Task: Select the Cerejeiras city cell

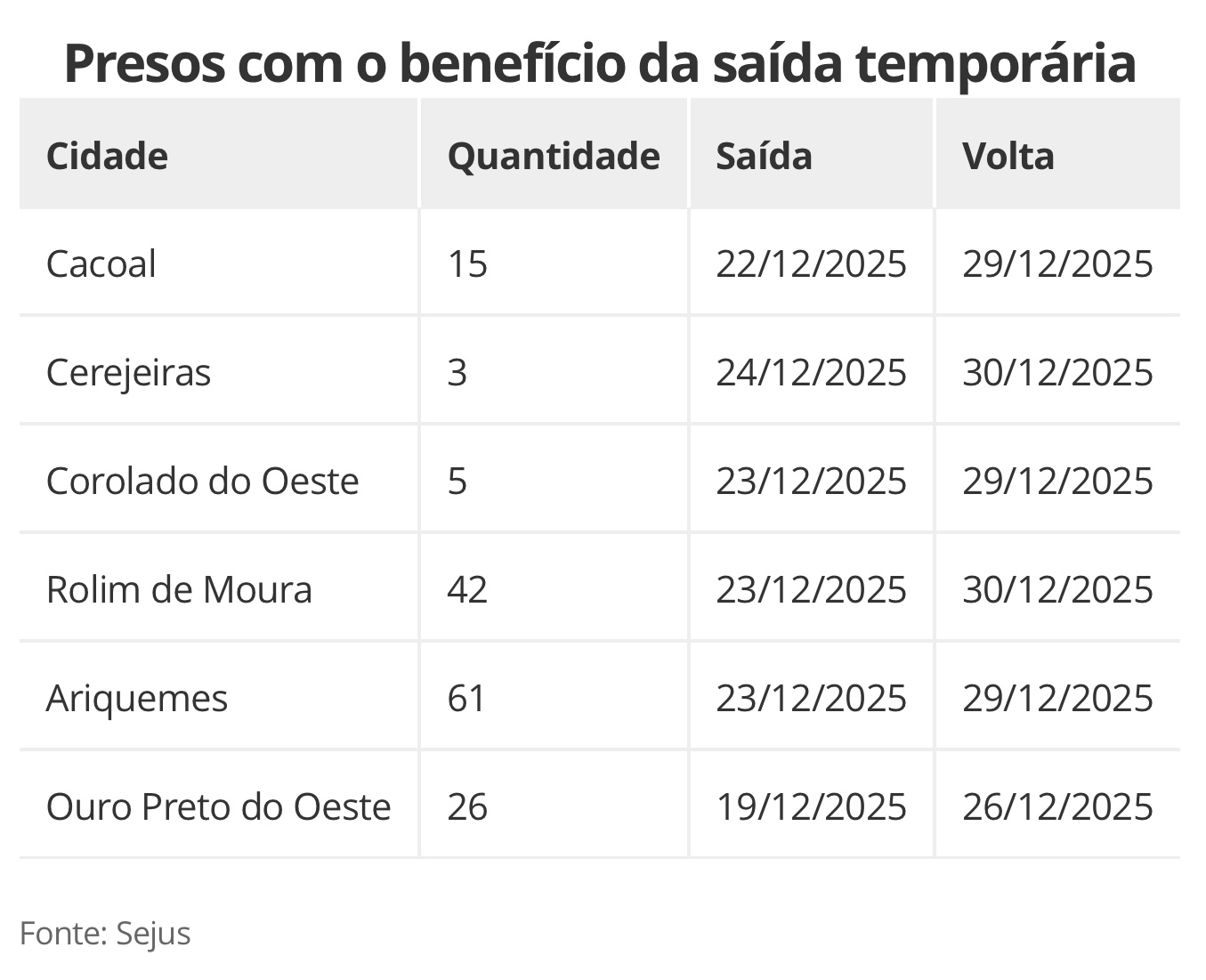Action: (128, 373)
